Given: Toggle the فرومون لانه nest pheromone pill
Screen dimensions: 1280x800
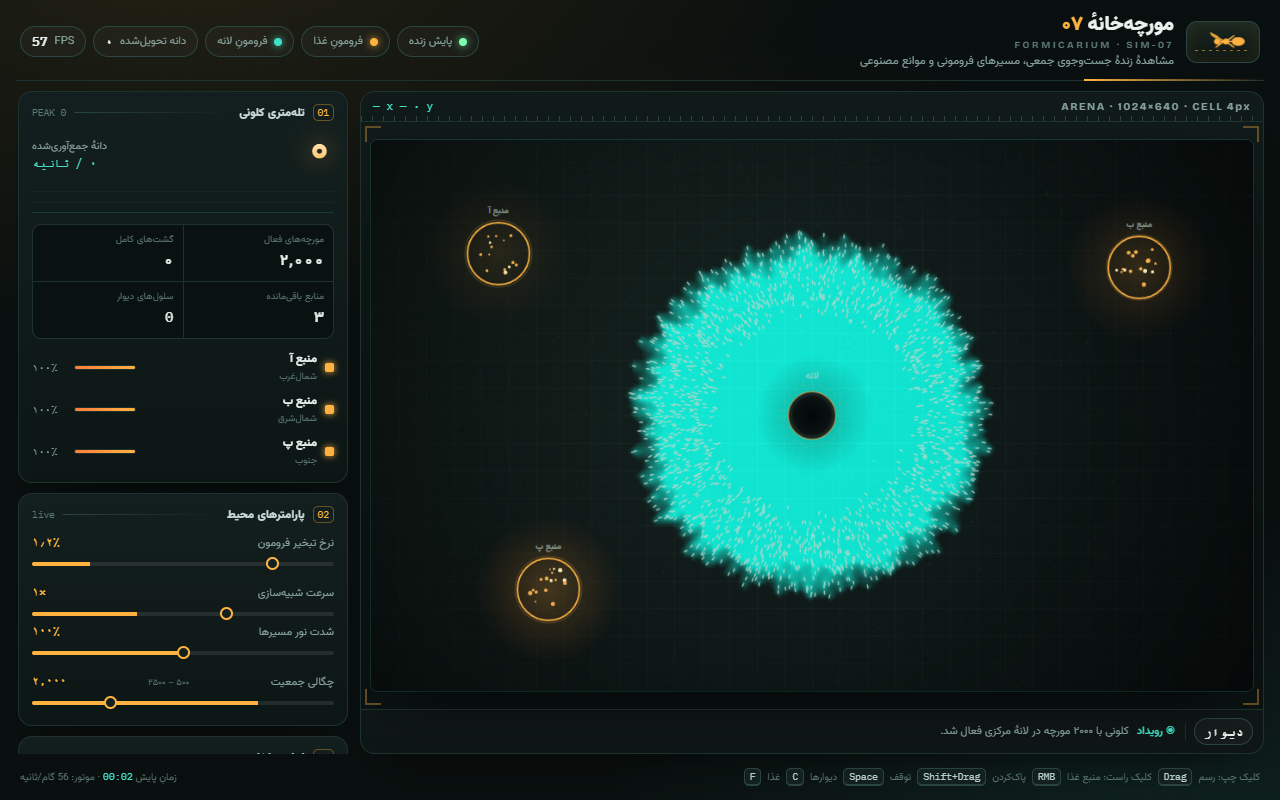Looking at the screenshot, I should pos(250,42).
